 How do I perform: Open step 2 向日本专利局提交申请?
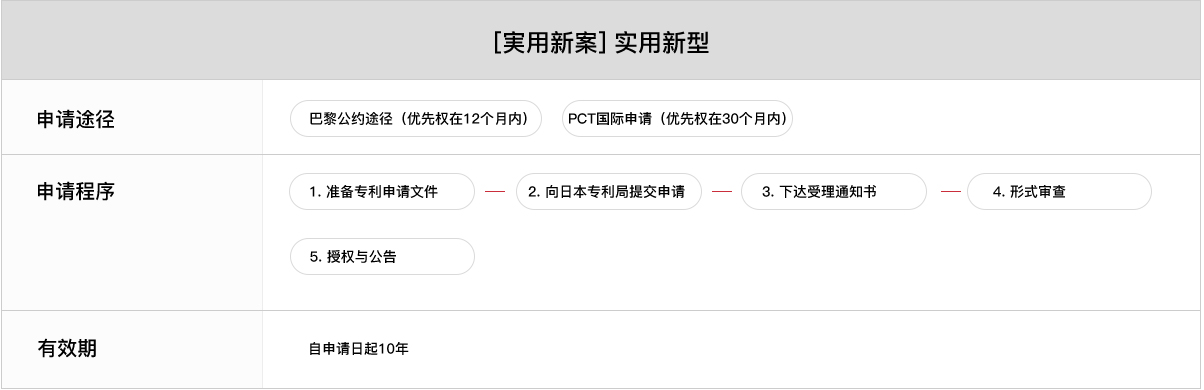(608, 191)
